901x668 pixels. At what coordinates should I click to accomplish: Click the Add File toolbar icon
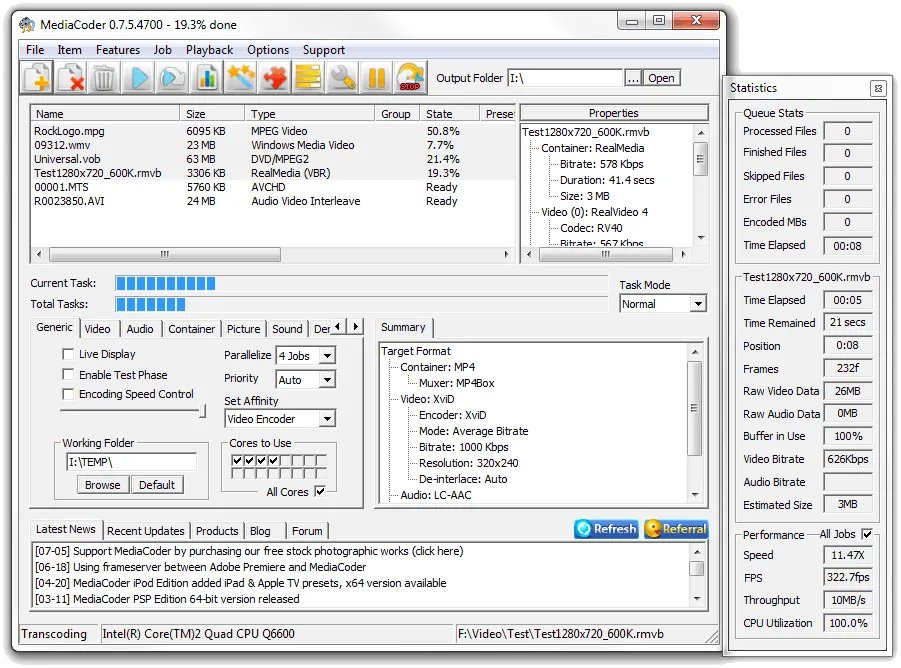point(38,77)
